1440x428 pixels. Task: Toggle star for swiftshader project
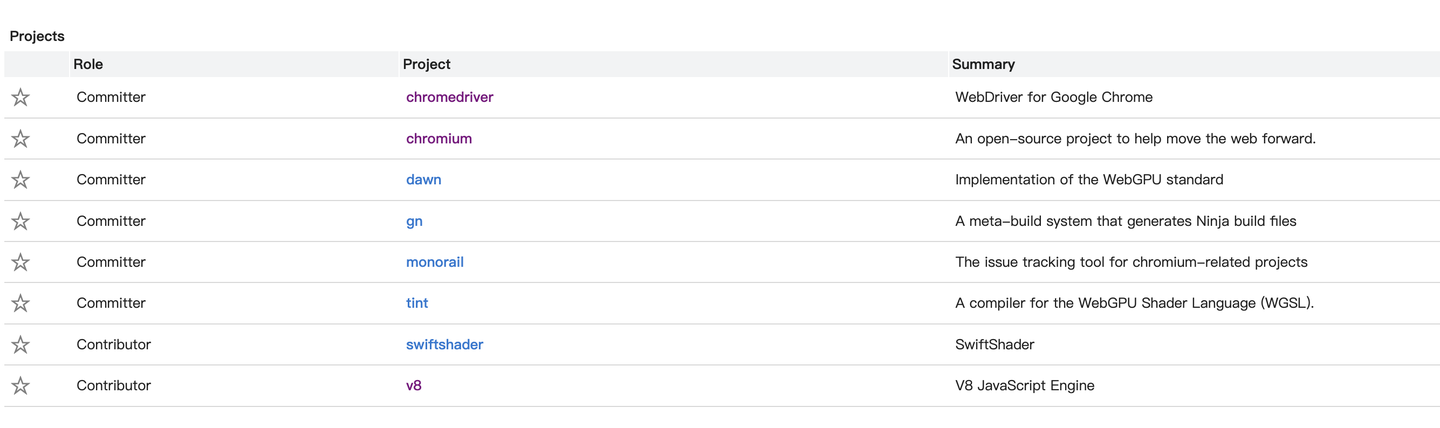pyautogui.click(x=20, y=345)
